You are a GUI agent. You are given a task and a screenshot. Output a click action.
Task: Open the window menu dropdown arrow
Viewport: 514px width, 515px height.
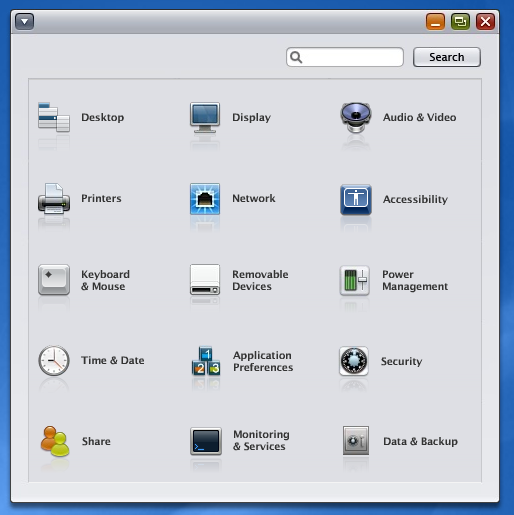24,22
